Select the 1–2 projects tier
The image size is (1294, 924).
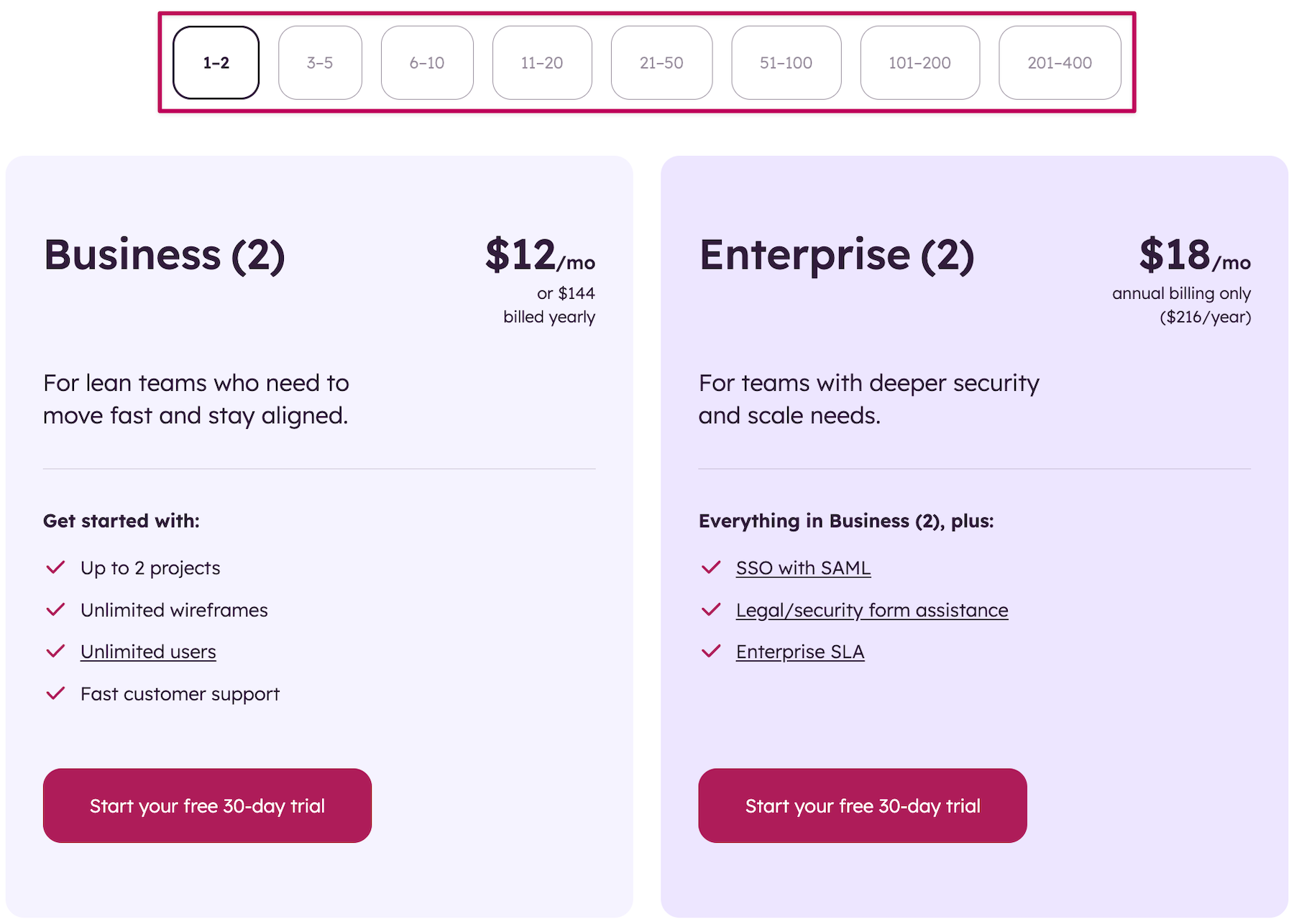click(x=216, y=63)
